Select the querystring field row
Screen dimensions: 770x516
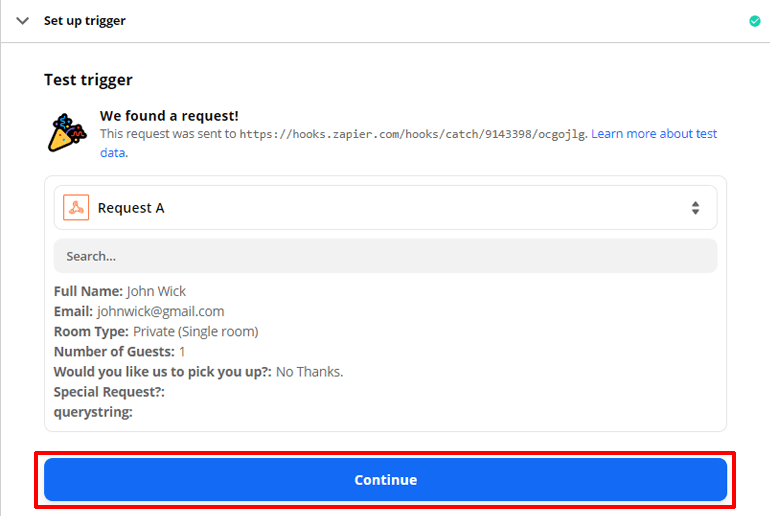click(x=93, y=412)
